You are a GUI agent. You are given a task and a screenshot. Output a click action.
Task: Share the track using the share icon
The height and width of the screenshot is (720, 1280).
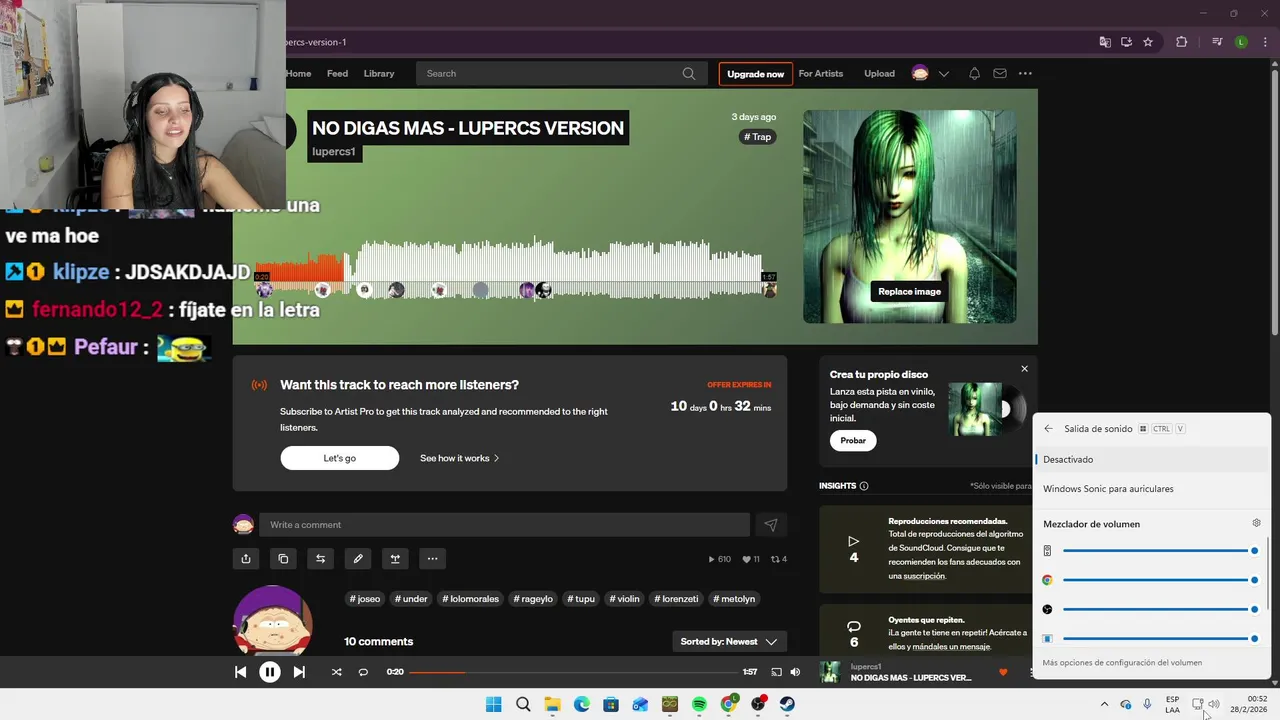coord(246,559)
